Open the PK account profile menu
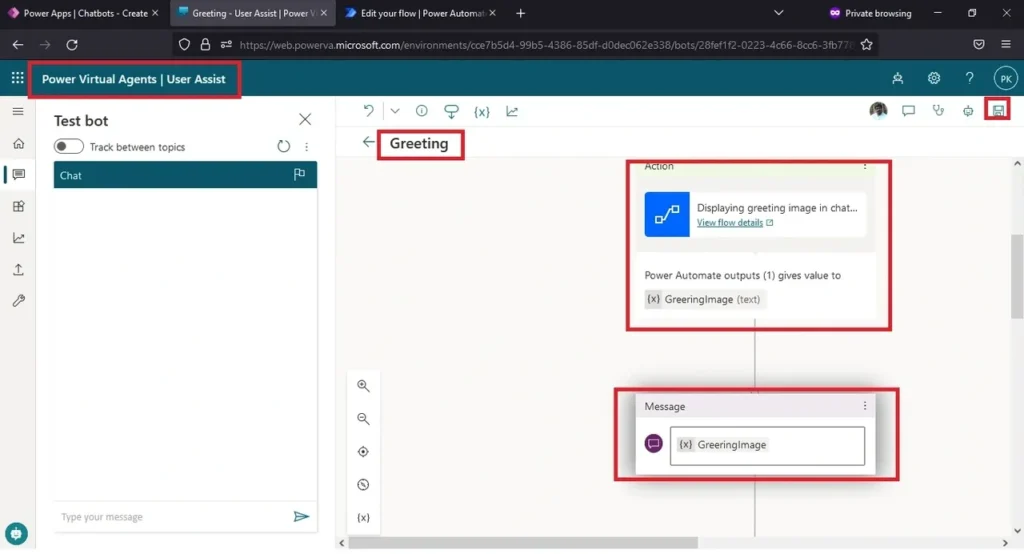The width and height of the screenshot is (1024, 554). (1006, 78)
